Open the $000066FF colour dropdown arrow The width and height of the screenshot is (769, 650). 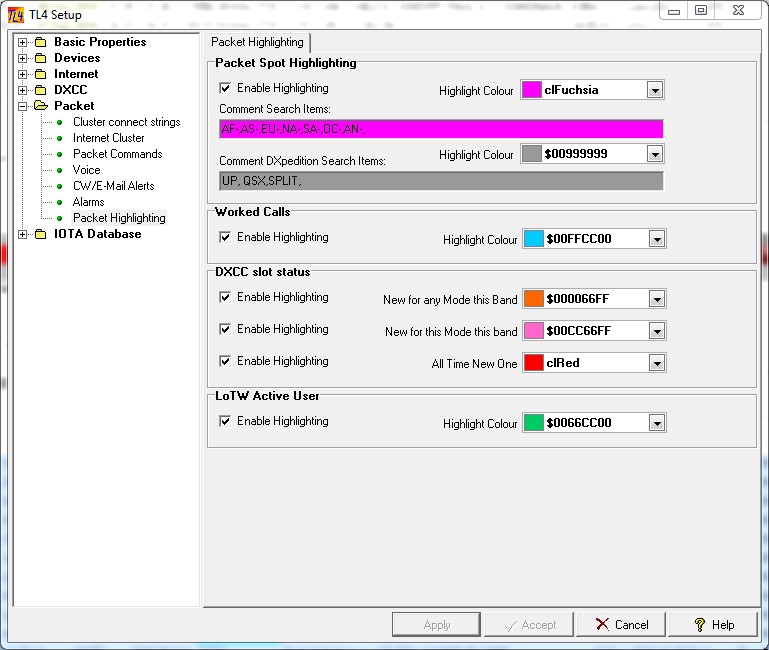click(x=657, y=299)
